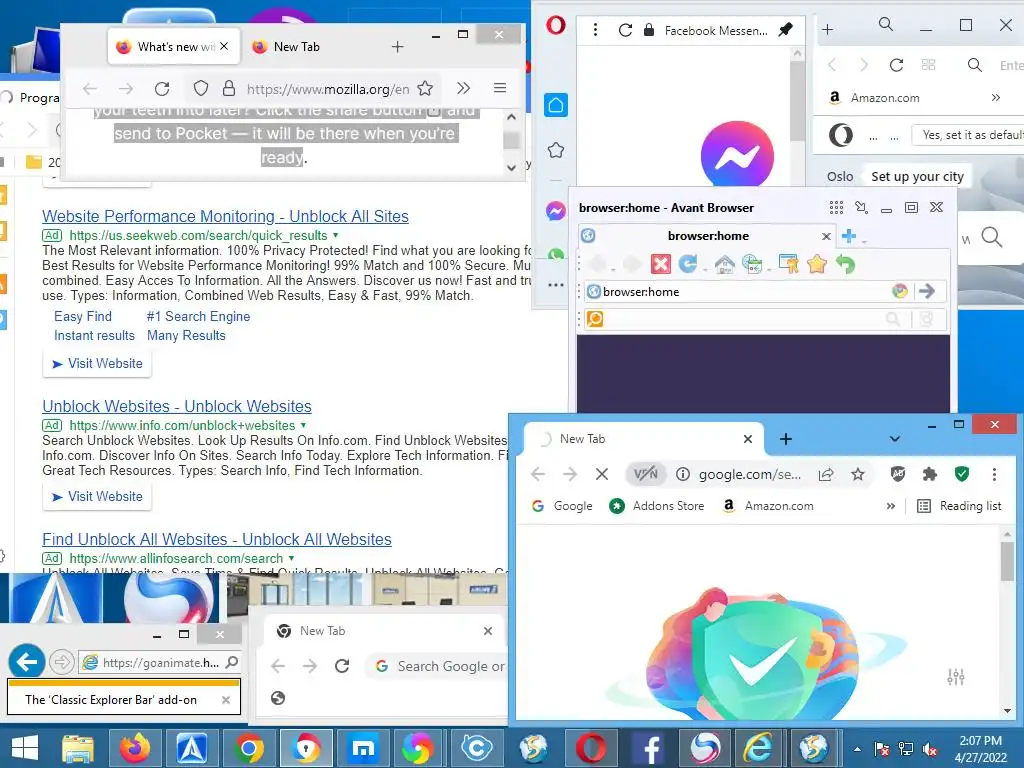Click Chrome rendering engine icon in Avant address bar
Viewport: 1024px width, 768px height.
point(900,291)
